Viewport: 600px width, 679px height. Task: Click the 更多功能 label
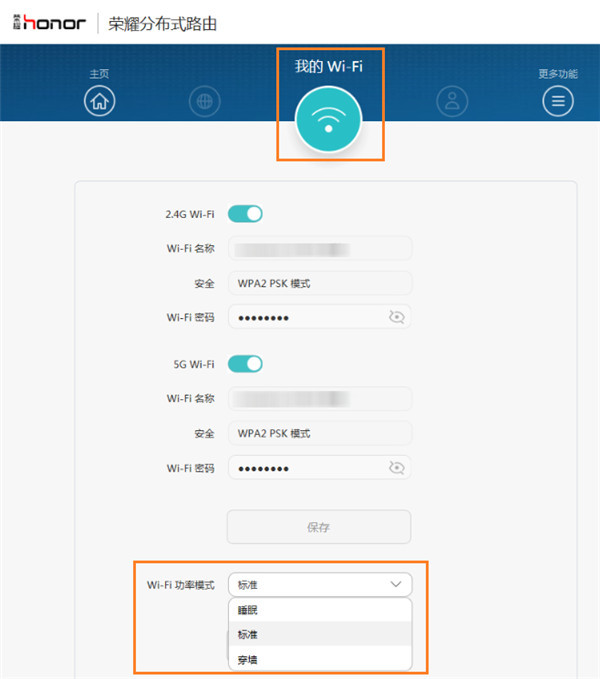point(558,74)
